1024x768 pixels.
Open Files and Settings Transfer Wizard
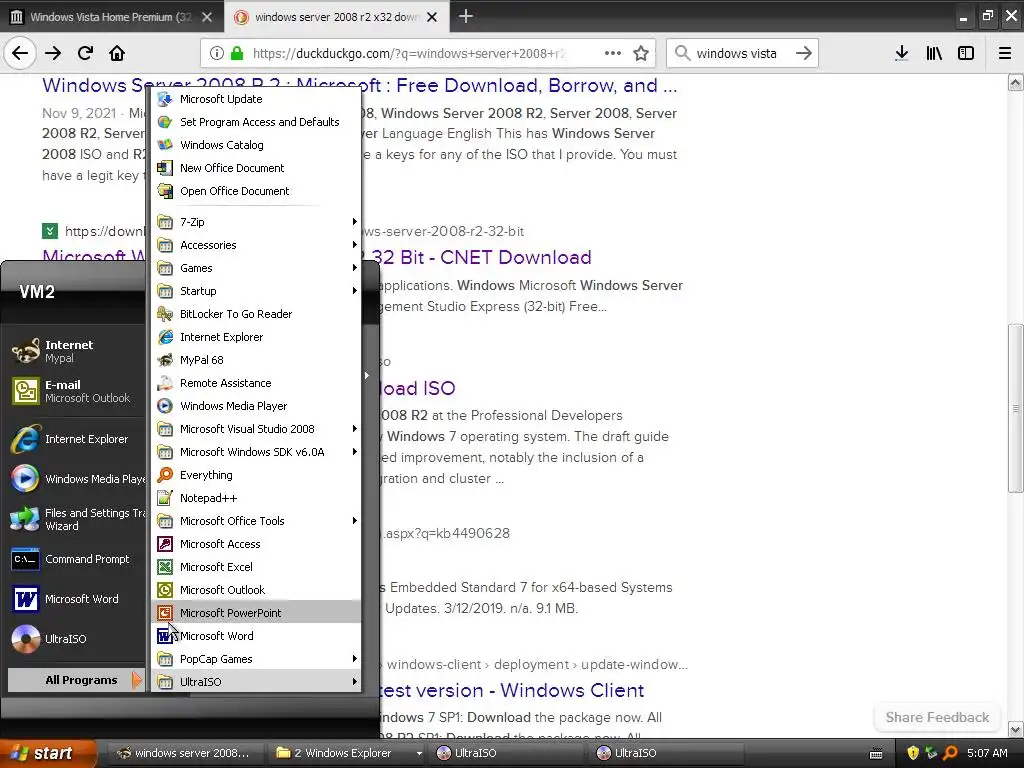pos(76,519)
